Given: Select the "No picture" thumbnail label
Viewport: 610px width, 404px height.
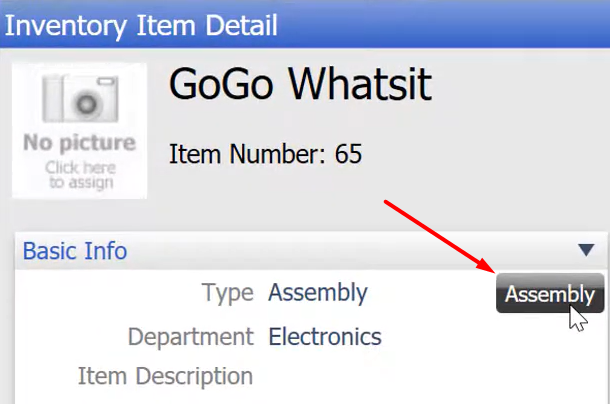Looking at the screenshot, I should pyautogui.click(x=80, y=142).
